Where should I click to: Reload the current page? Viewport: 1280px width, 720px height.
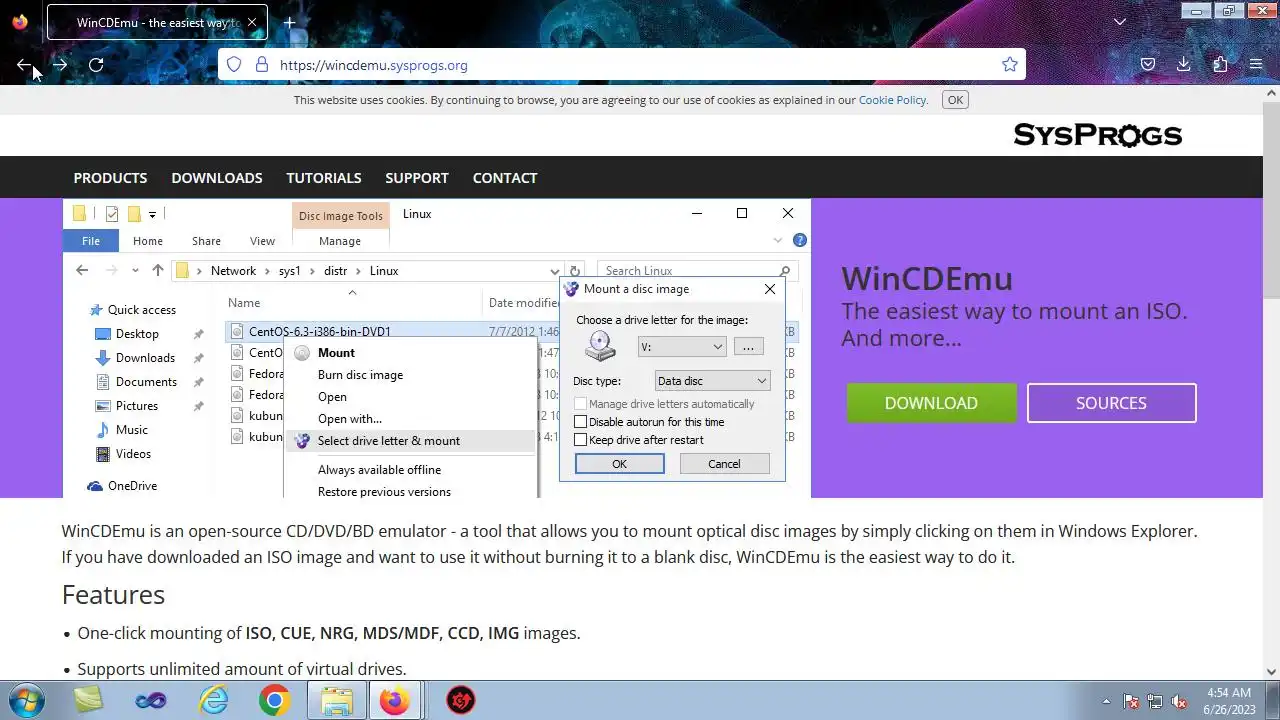(x=96, y=65)
